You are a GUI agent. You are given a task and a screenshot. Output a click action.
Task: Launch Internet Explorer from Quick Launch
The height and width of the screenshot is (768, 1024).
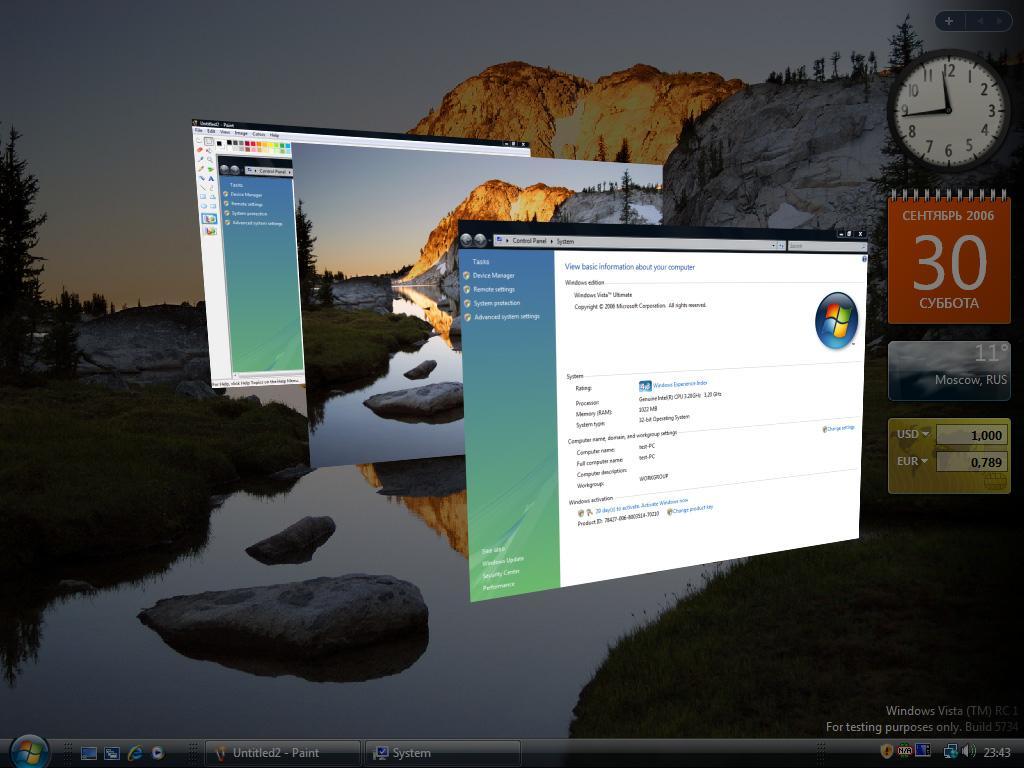[135, 753]
